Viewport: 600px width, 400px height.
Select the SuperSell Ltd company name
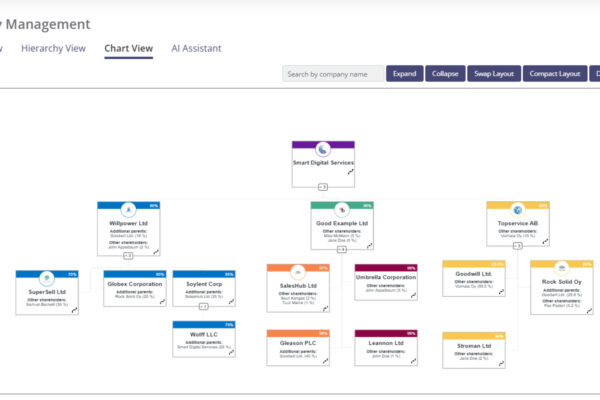coord(47,292)
